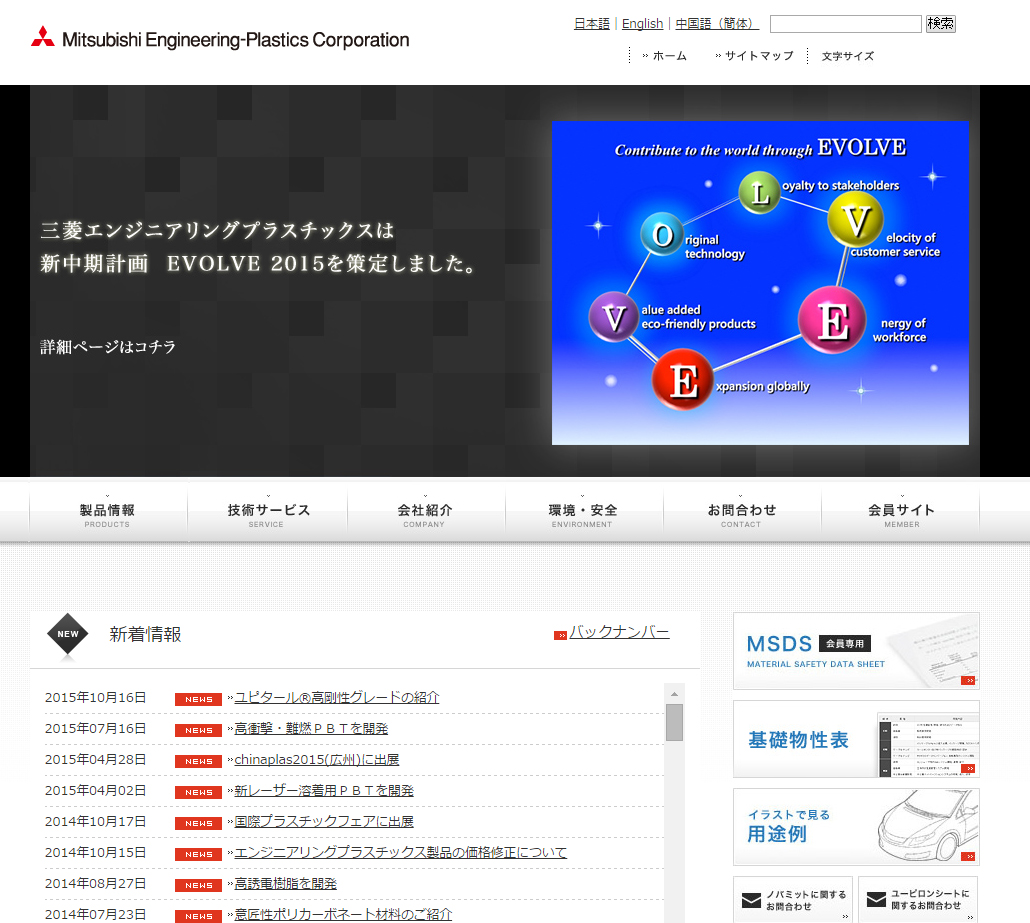The image size is (1030, 923).
Task: Focus the header search text field
Action: [x=845, y=24]
